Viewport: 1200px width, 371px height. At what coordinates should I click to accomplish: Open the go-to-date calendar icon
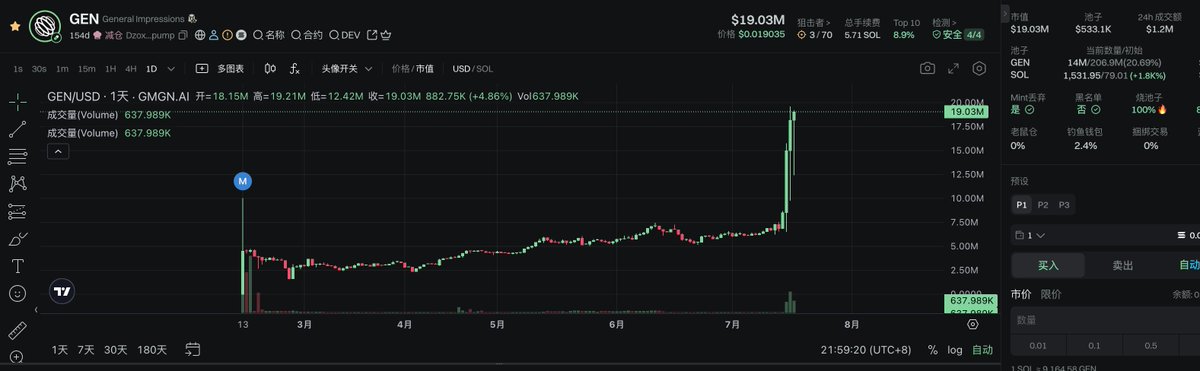pos(193,350)
